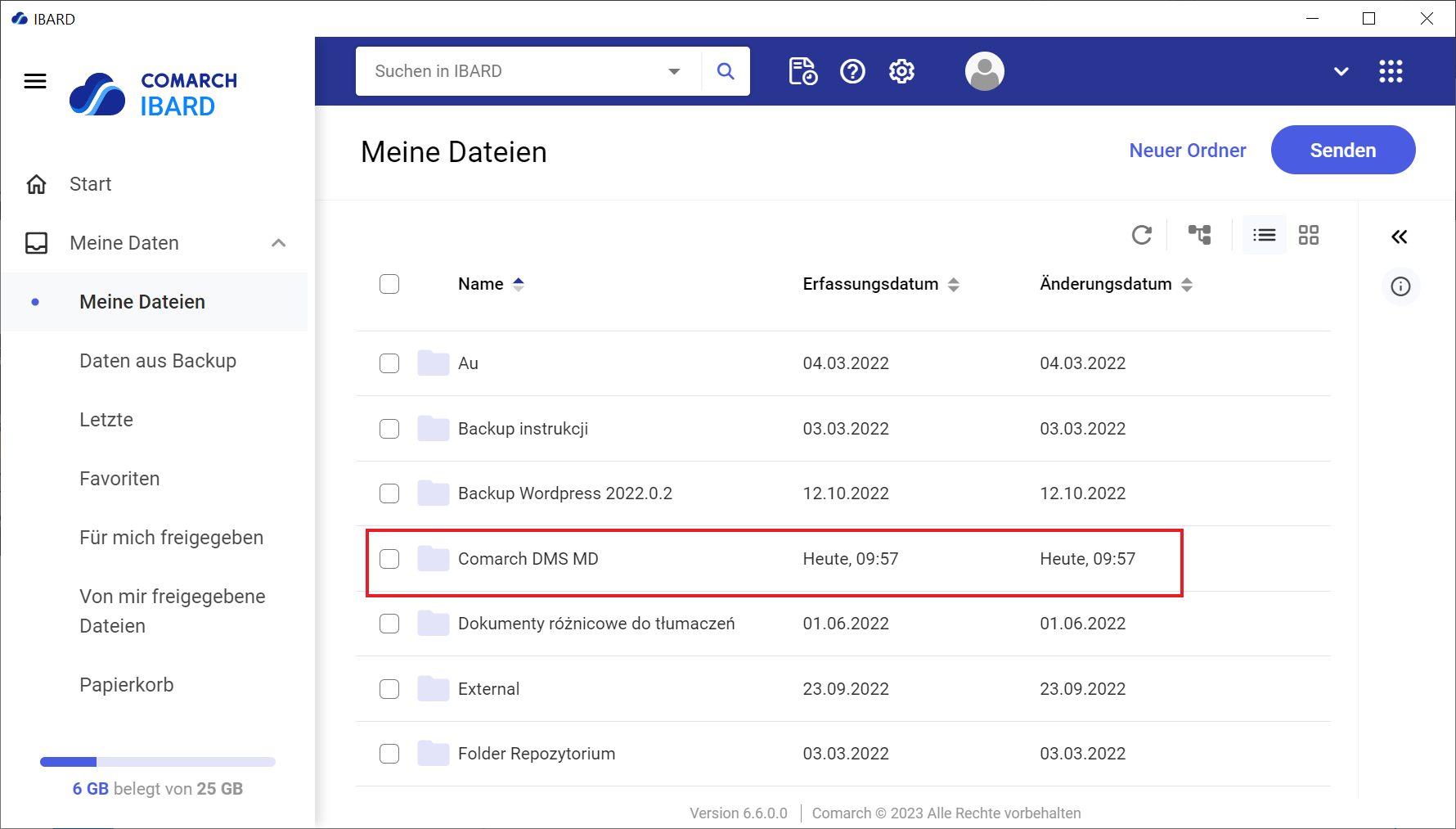The width and height of the screenshot is (1456, 829).
Task: Click the Dokumenty różnicowe folder icon
Action: pos(434,624)
